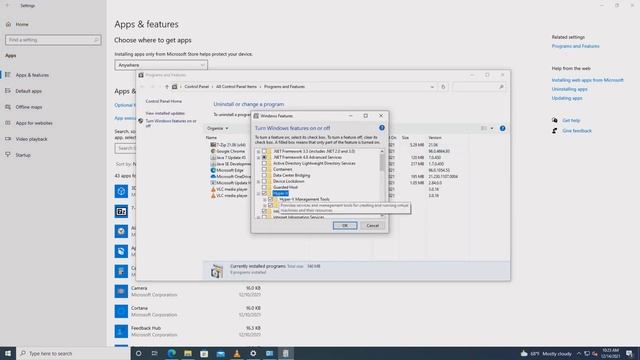Viewport: 640px width, 360px height.
Task: Enable Active Directory Lightweight Directory Services checkbox
Action: point(264,163)
